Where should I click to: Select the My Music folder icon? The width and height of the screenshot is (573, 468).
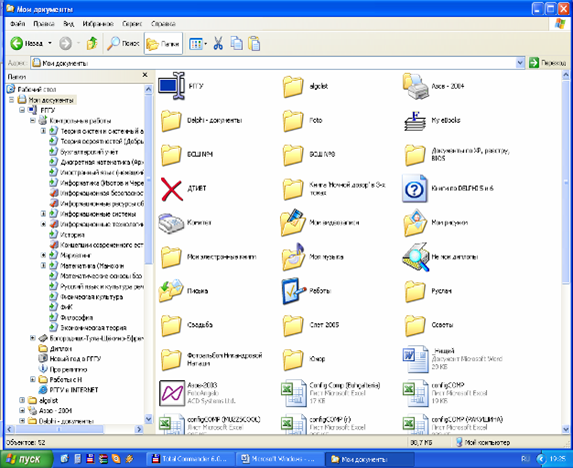(293, 256)
